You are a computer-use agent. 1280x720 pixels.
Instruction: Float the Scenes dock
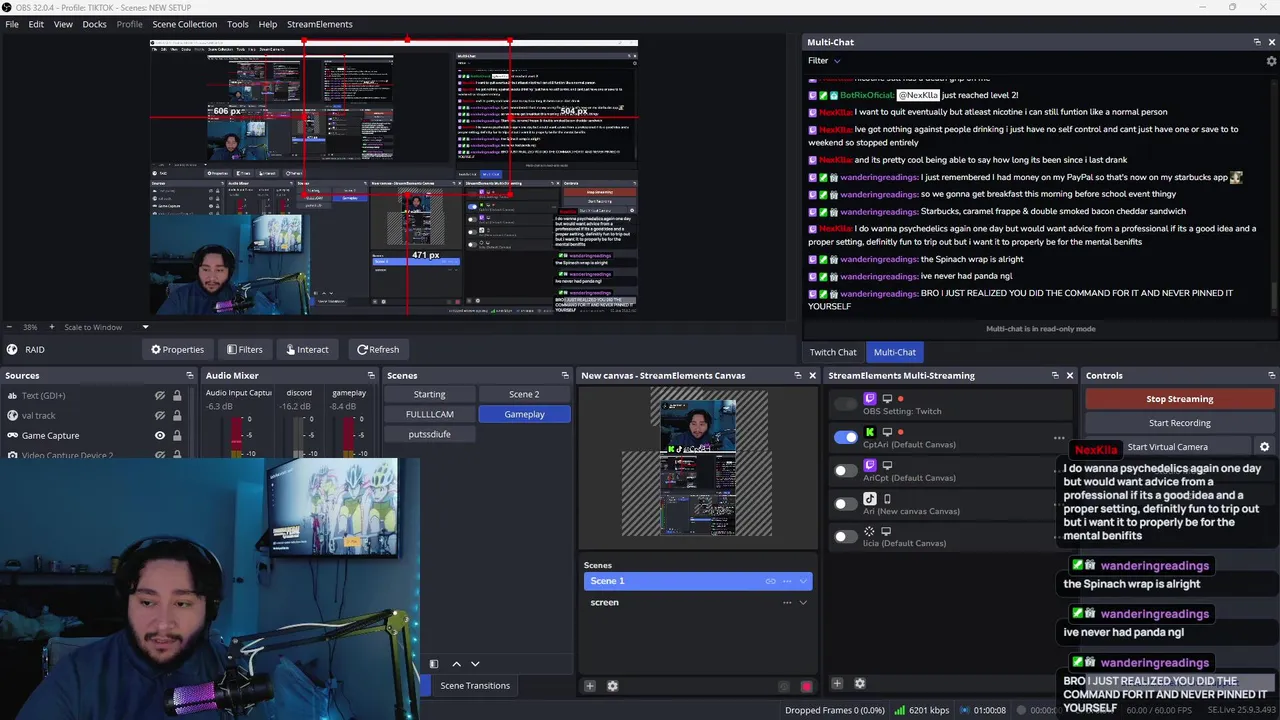point(565,376)
